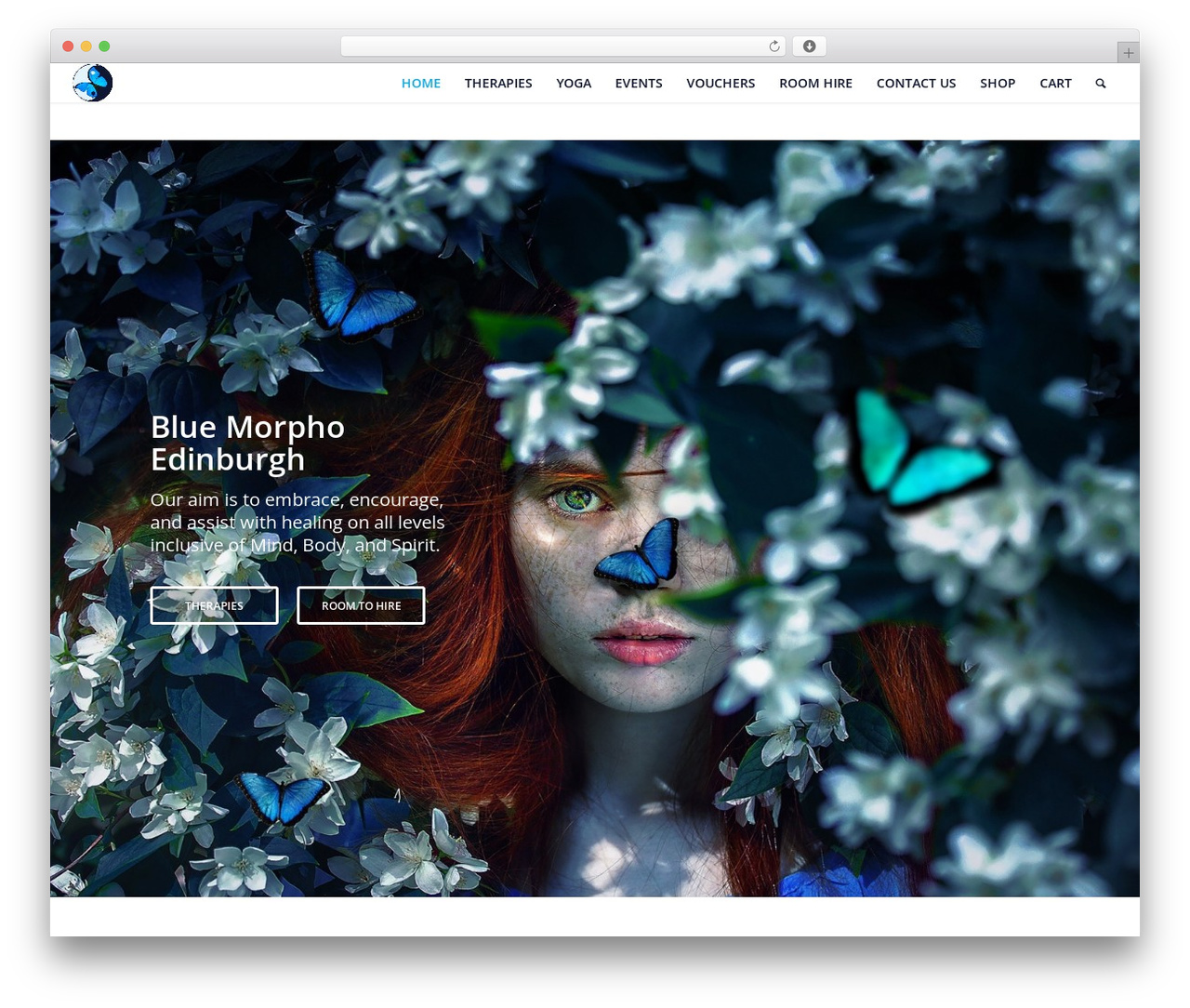Open Room Hire from the navigation
This screenshot has width=1190, height=1008.
815,84
